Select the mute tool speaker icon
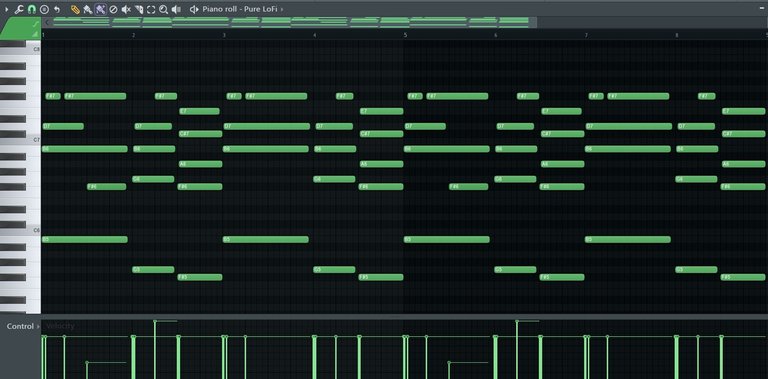The height and width of the screenshot is (379, 768). click(126, 9)
